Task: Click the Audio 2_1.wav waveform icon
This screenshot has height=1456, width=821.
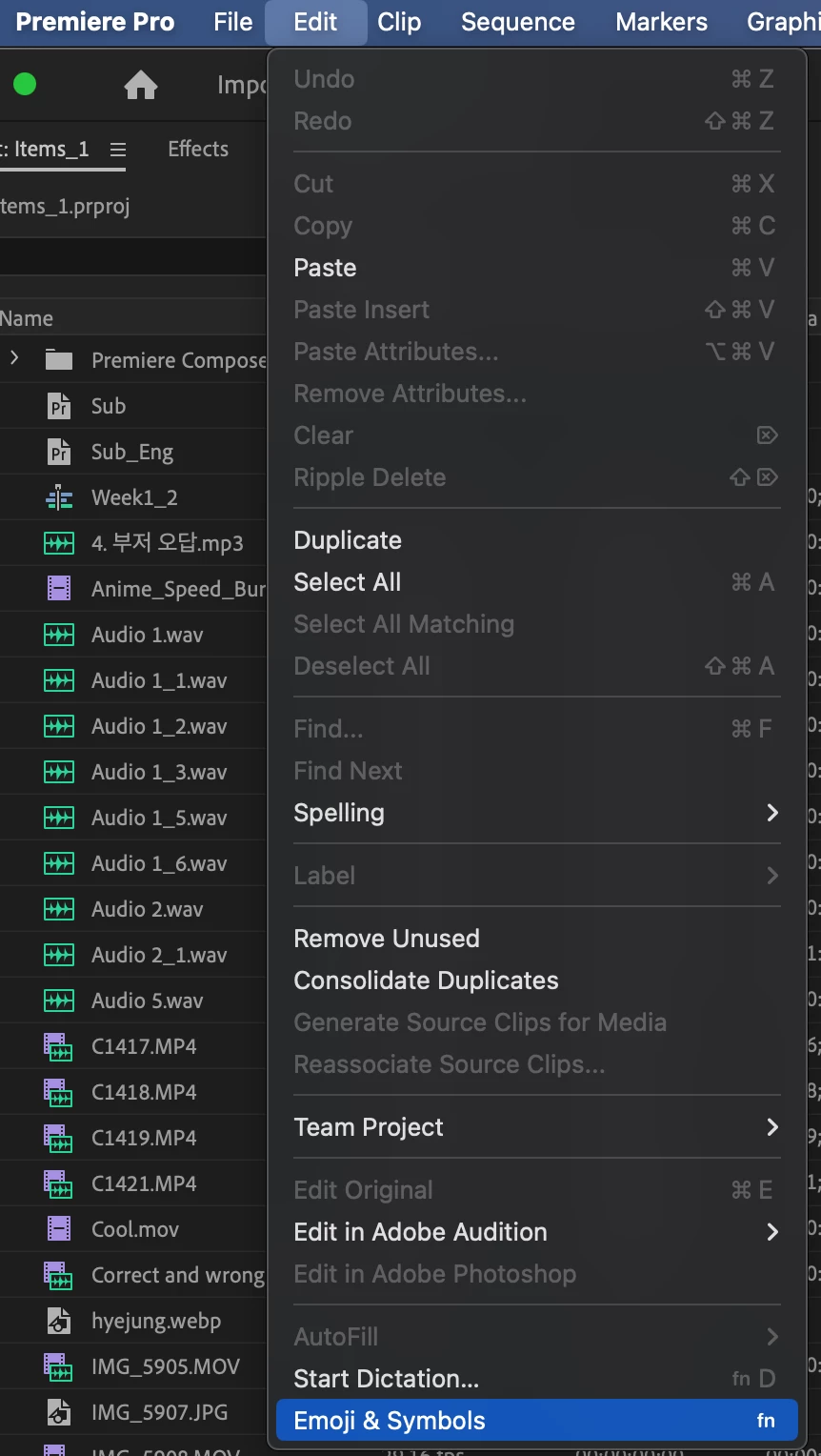Action: click(59, 955)
